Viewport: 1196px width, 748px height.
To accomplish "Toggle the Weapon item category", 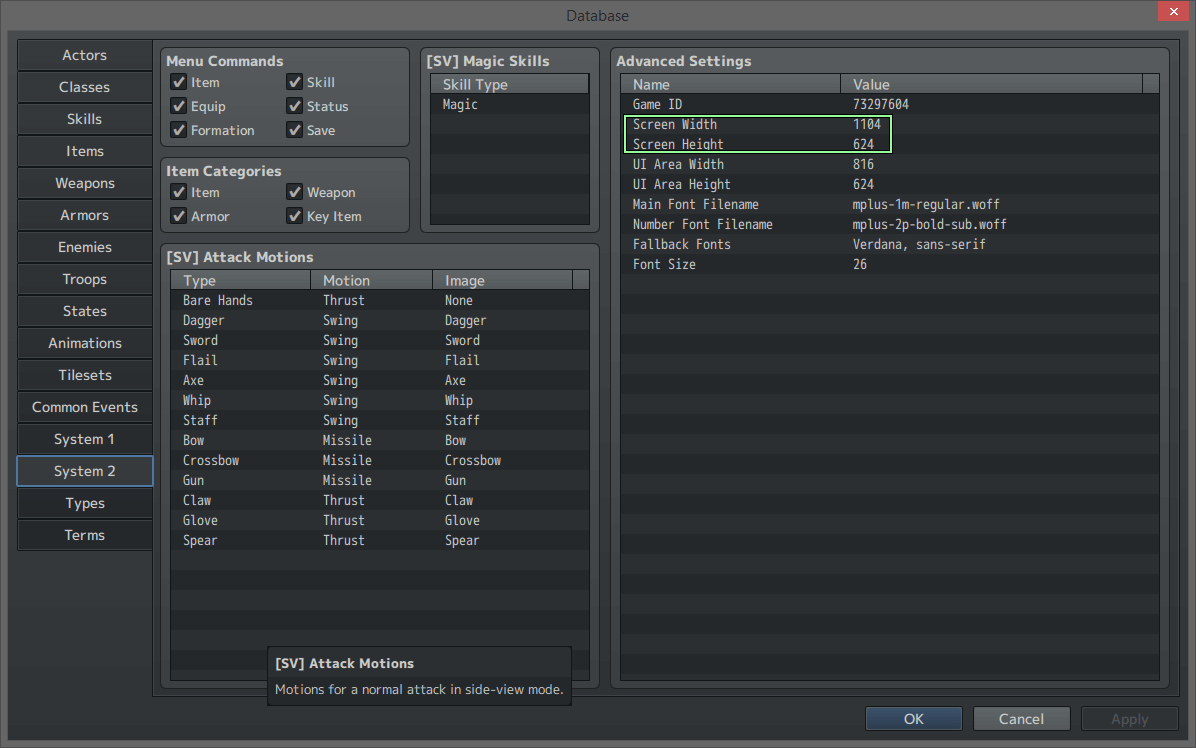I will tap(294, 192).
